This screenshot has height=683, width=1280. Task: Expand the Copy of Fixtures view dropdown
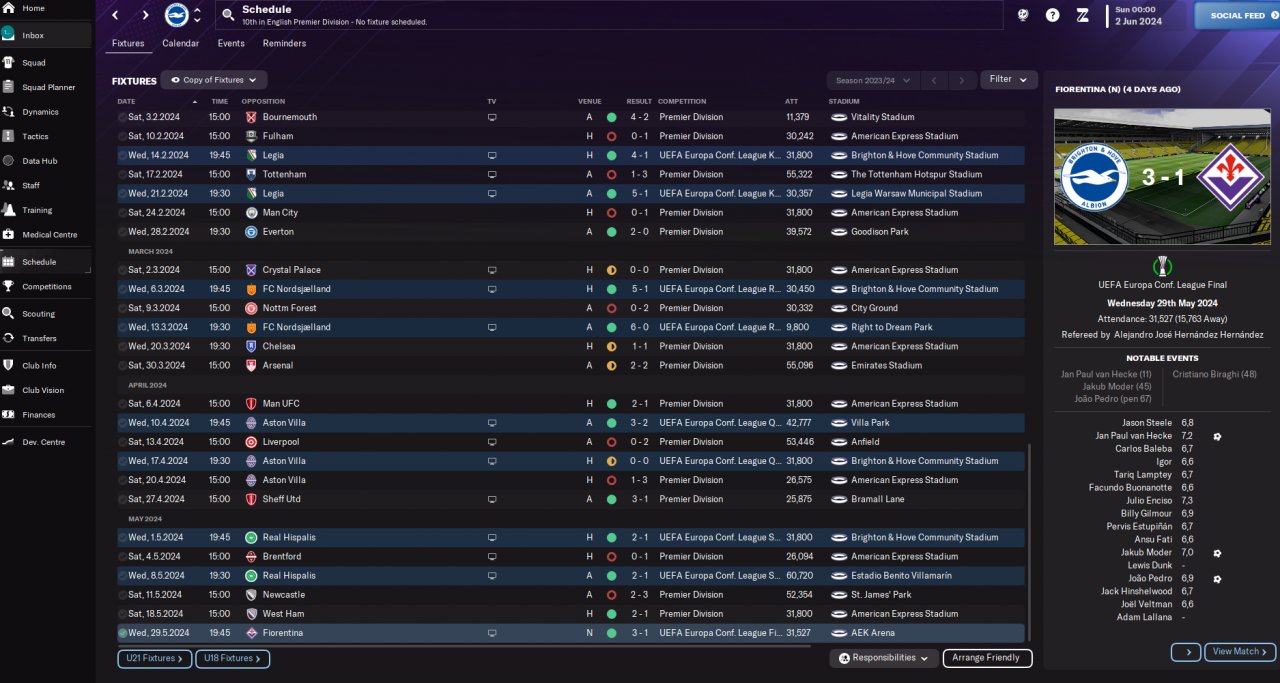(x=214, y=80)
